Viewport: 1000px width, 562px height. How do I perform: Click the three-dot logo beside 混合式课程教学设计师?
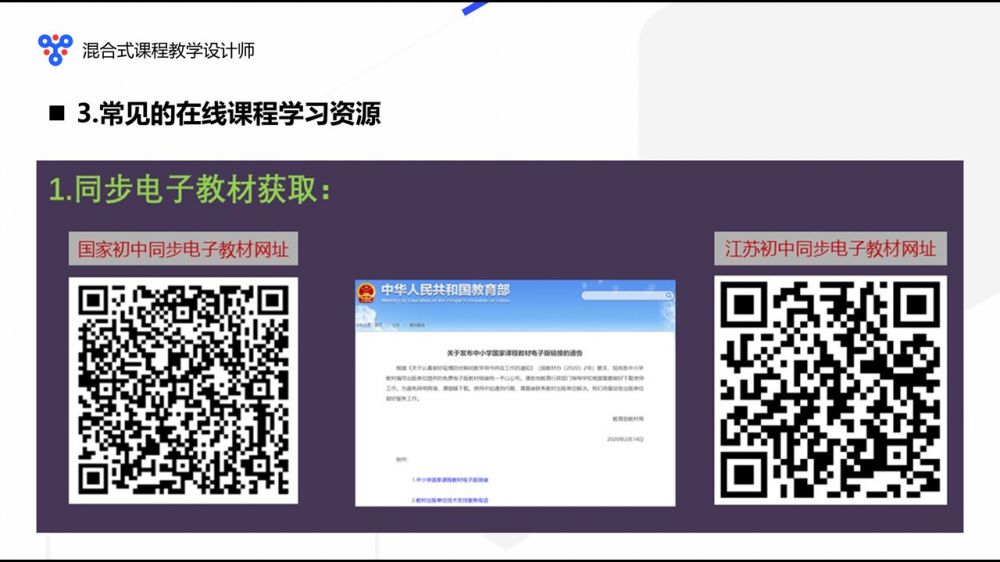(55, 49)
